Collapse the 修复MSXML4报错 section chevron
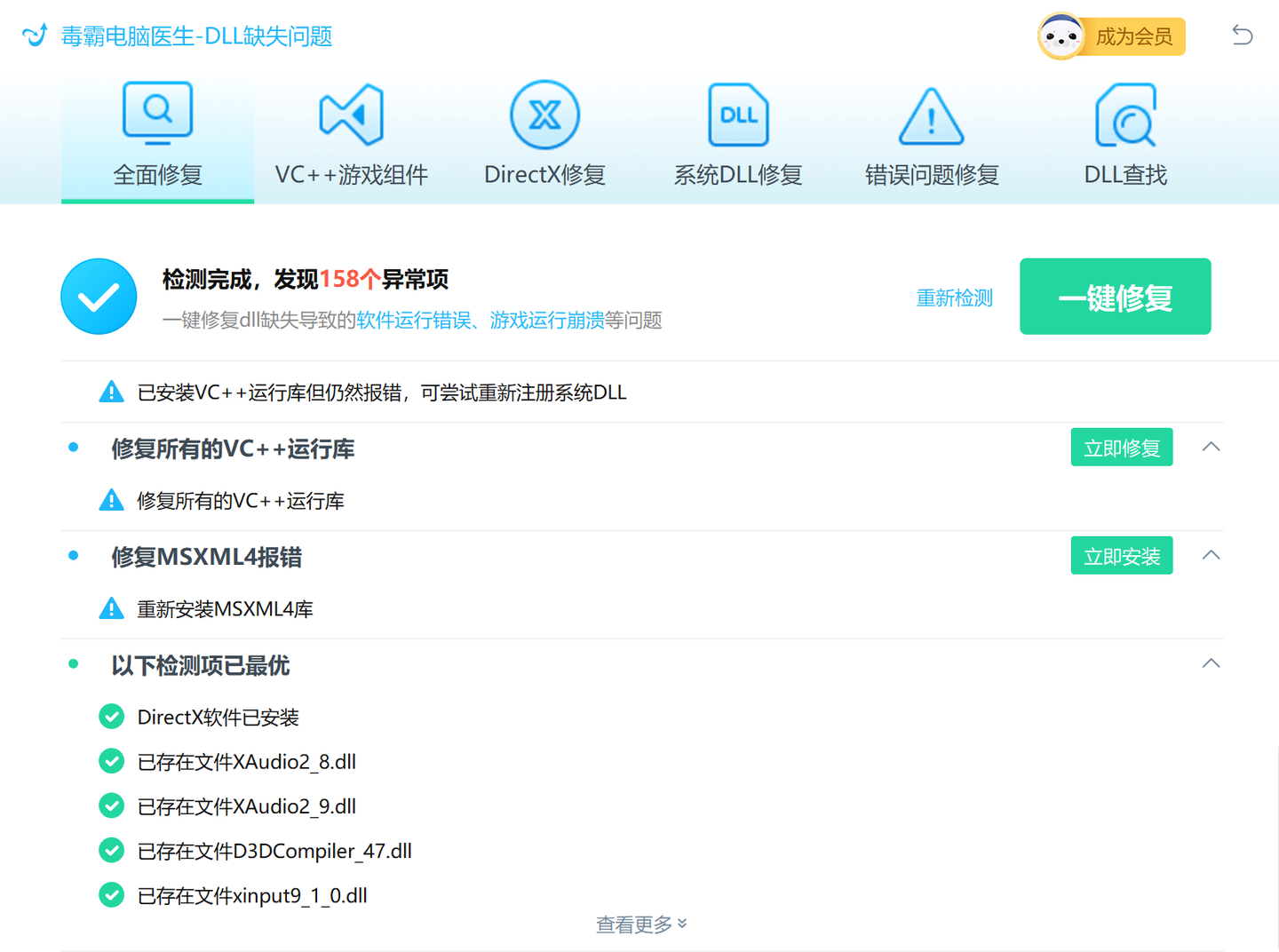This screenshot has height=952, width=1279. click(1211, 555)
